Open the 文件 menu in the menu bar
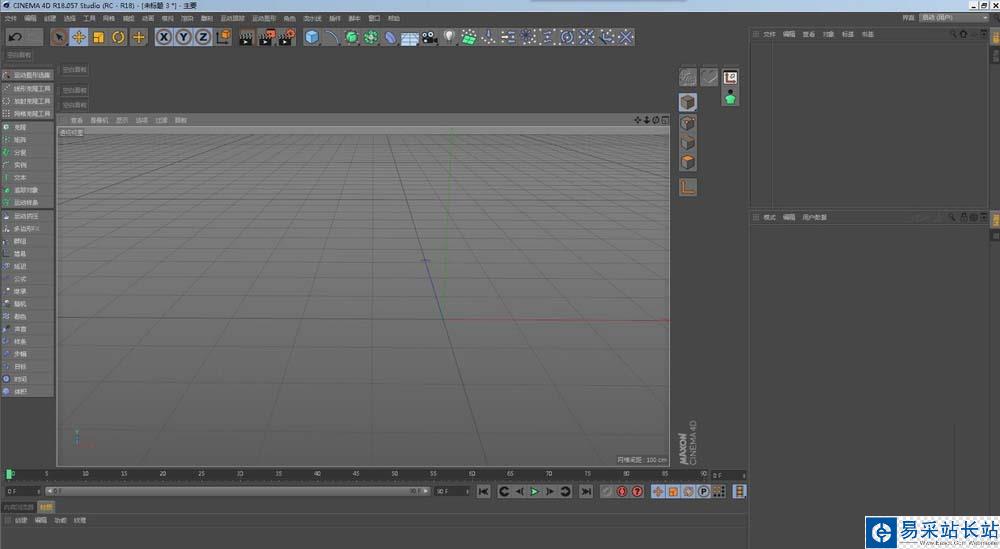The height and width of the screenshot is (549, 1000). 10,18
